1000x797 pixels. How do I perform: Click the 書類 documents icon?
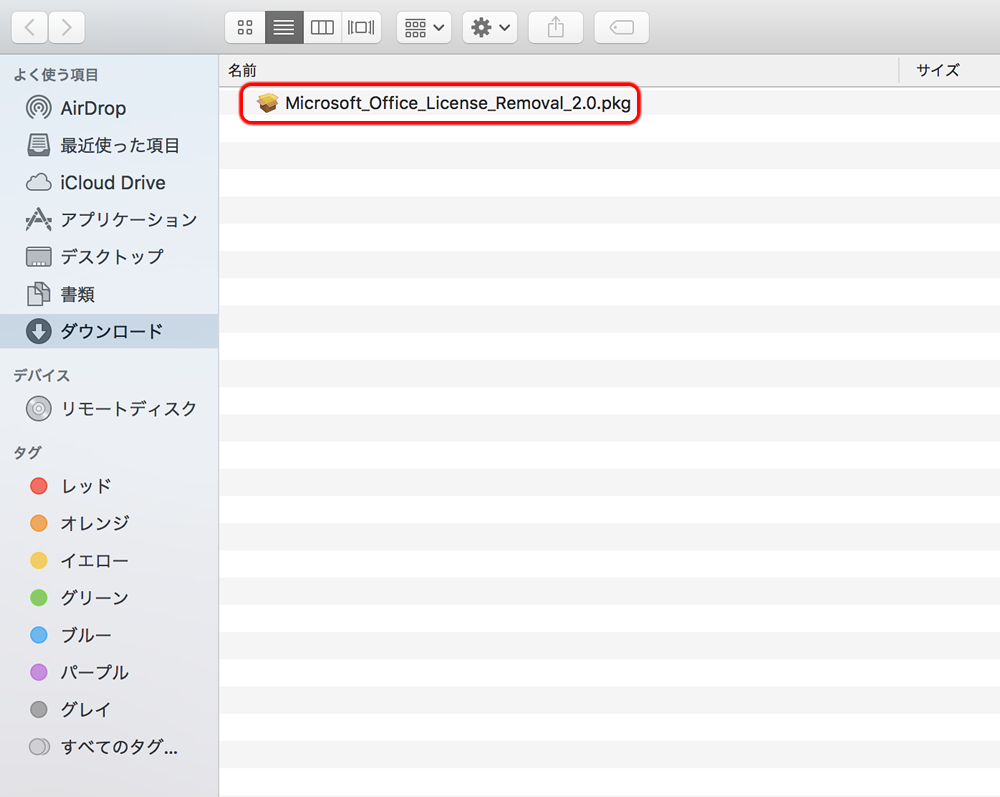coord(38,294)
